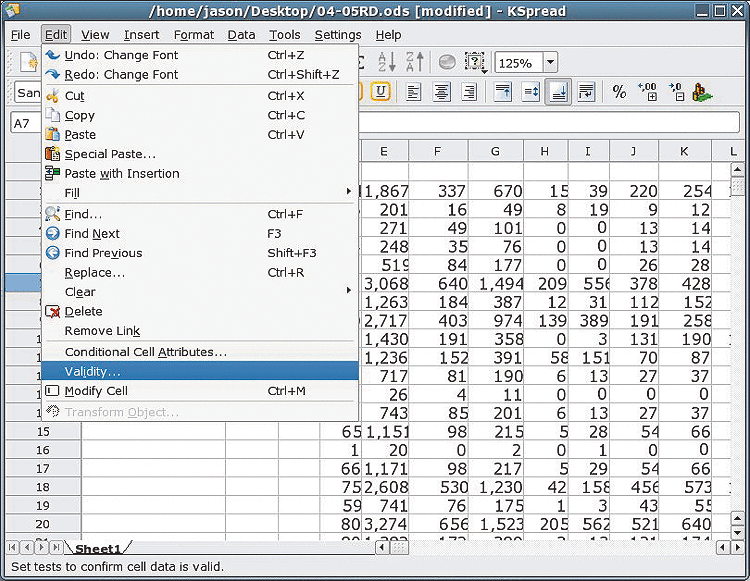
Task: Go to next sheet tab arrow
Action: tap(42, 547)
